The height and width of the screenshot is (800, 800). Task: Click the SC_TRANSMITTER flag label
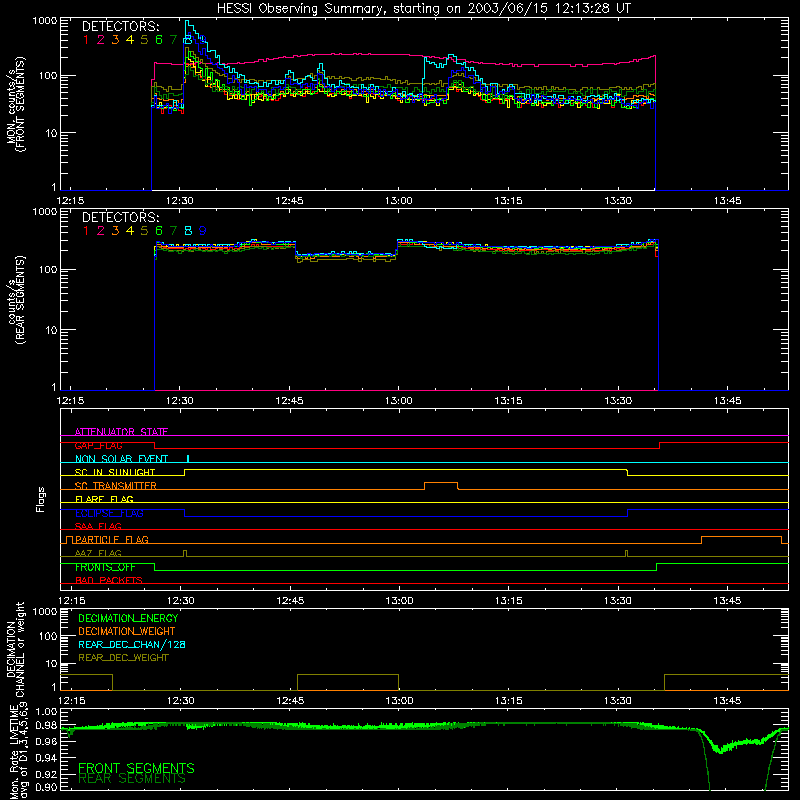pyautogui.click(x=115, y=486)
